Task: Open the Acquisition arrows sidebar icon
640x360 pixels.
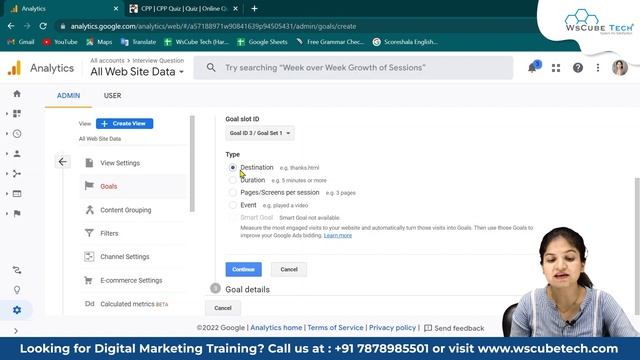Action: 17,173
